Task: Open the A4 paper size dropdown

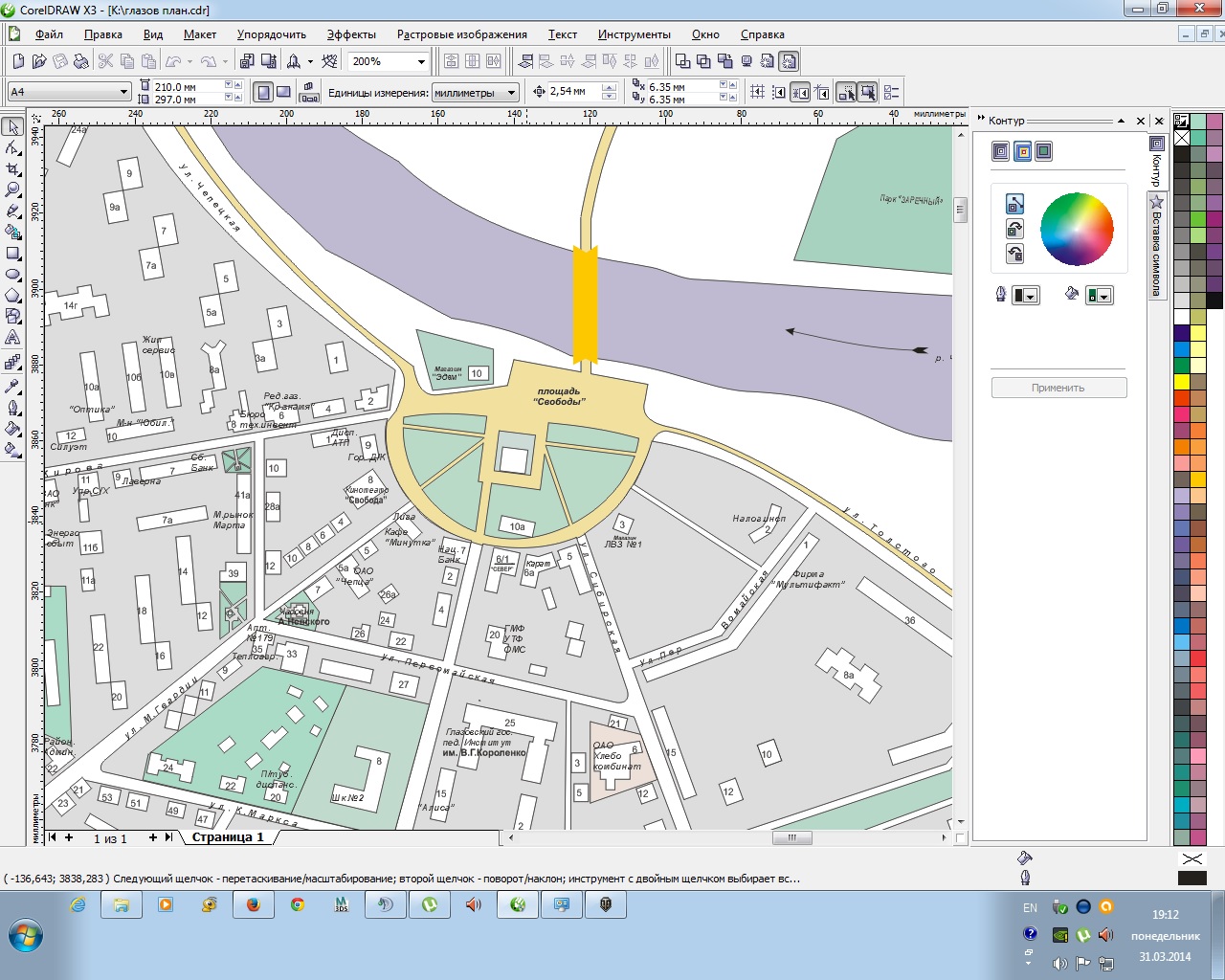Action: tap(123, 92)
